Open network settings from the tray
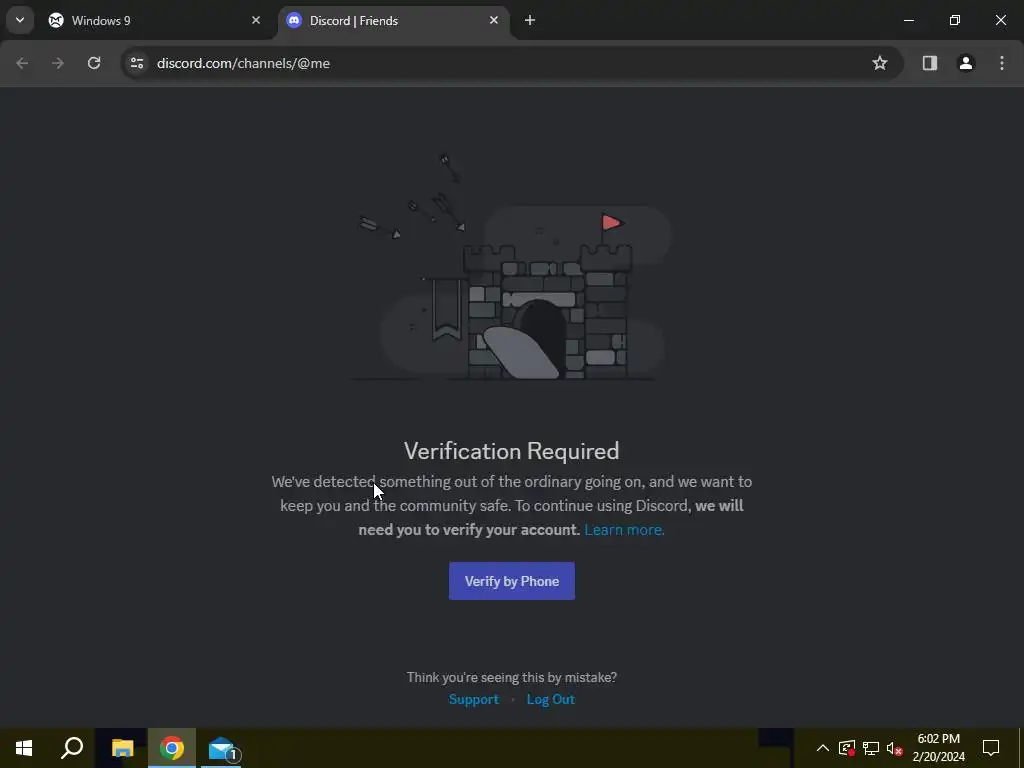Image resolution: width=1024 pixels, height=768 pixels. [x=871, y=748]
